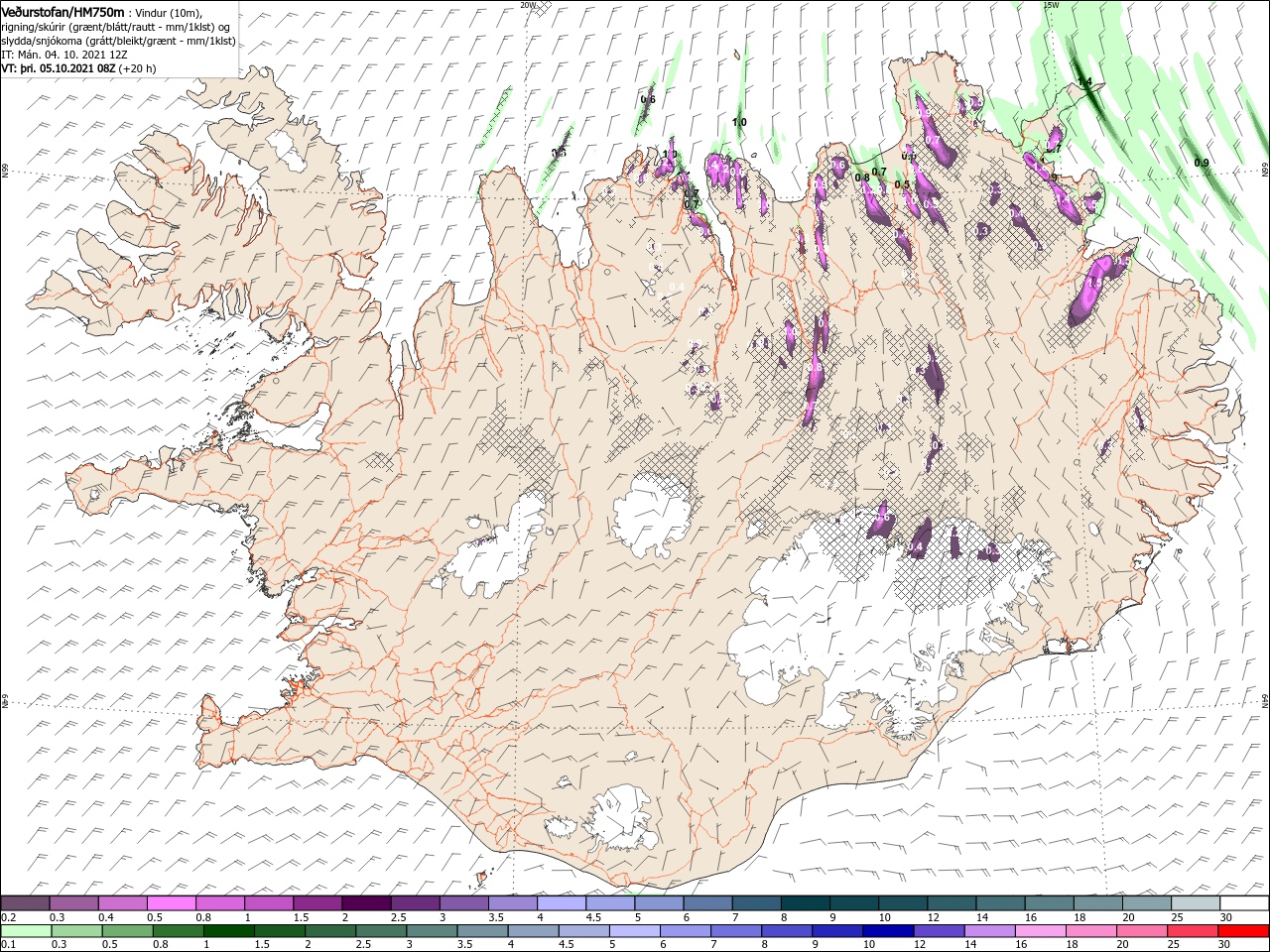
Task: Pick bottom-row red-pink swatch between 25 and 30
Action: pyautogui.click(x=1193, y=931)
